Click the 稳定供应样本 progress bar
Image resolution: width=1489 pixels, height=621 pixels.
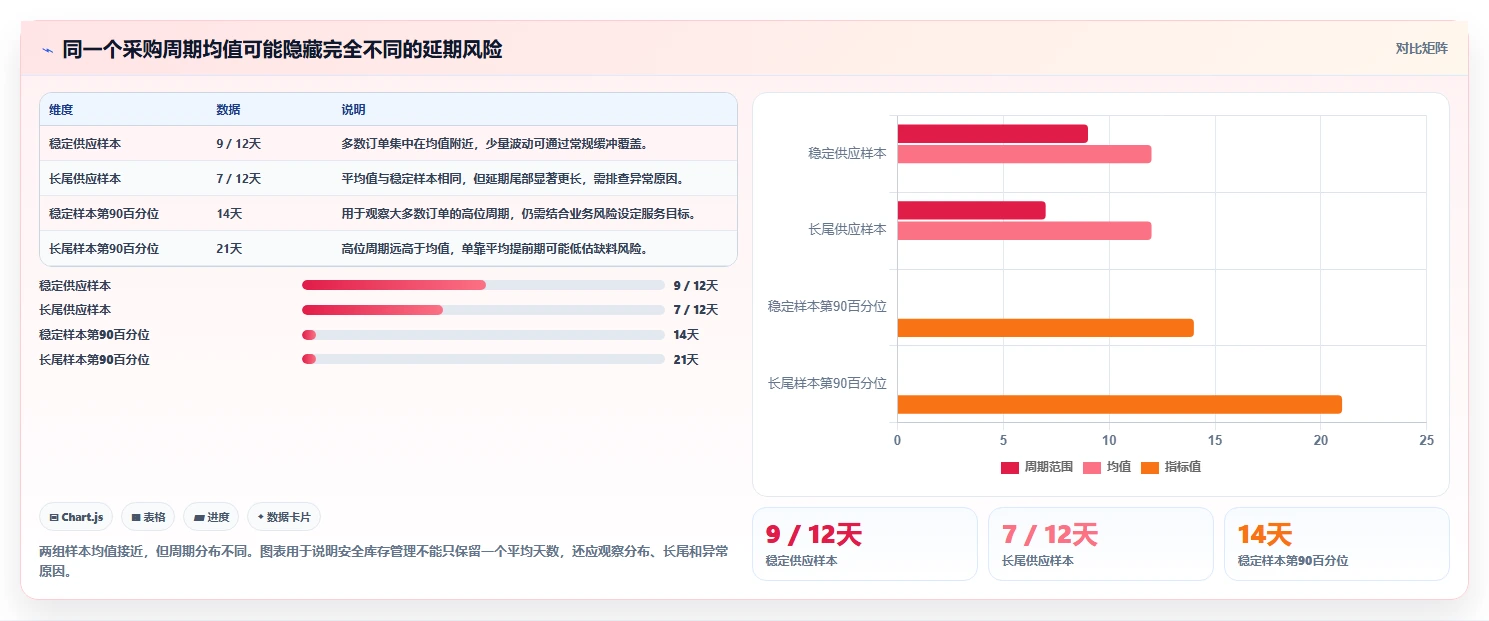pyautogui.click(x=483, y=285)
